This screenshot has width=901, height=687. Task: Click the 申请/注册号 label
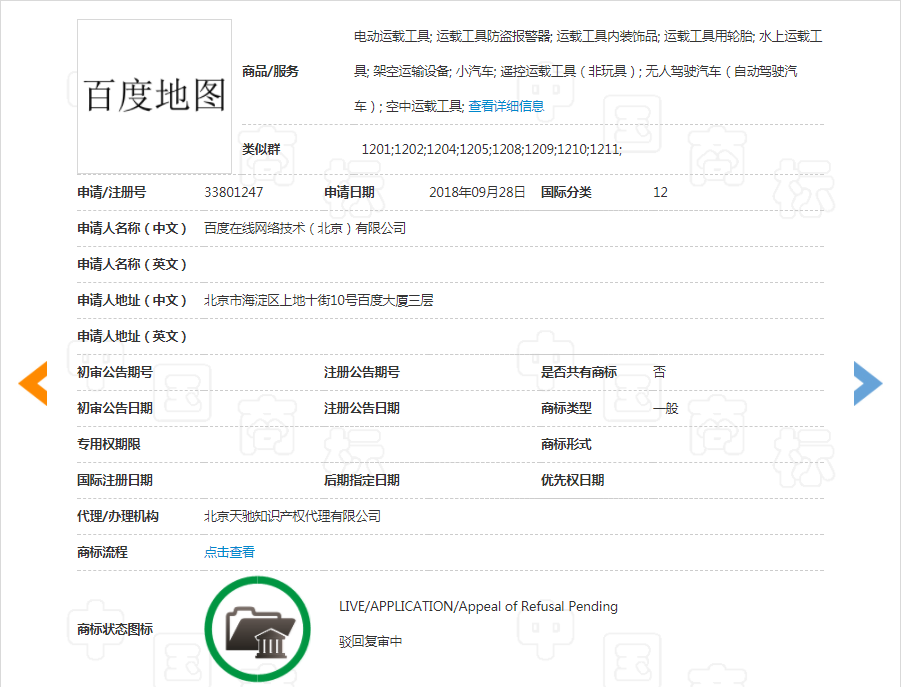(x=111, y=192)
